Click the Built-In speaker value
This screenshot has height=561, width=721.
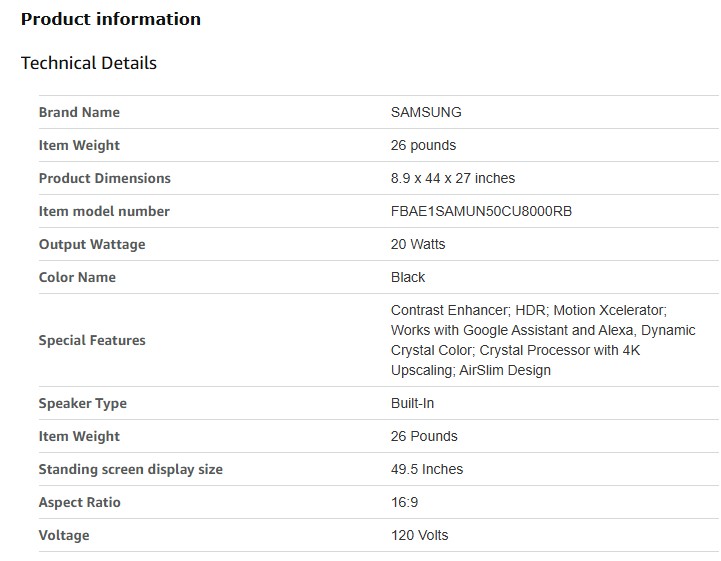coord(412,403)
